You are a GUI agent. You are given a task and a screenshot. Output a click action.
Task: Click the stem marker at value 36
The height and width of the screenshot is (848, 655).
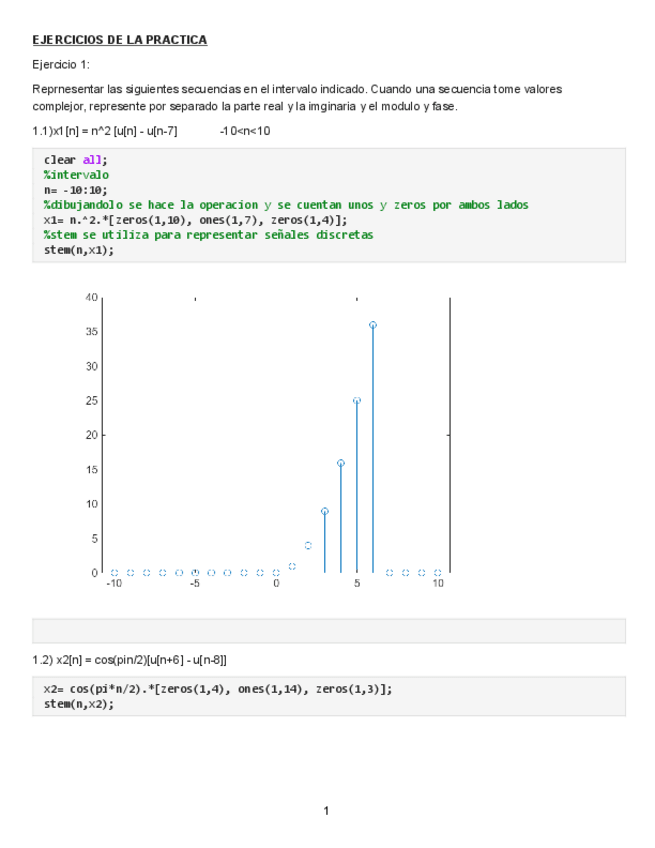(373, 325)
